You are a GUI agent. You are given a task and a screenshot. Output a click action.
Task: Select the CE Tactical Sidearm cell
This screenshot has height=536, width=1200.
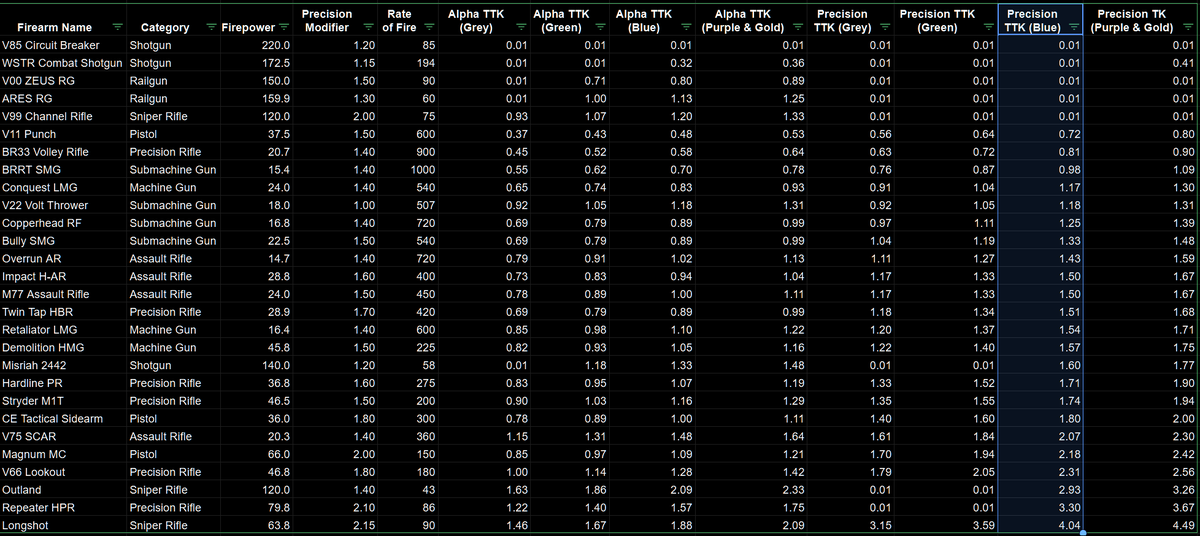(63, 418)
